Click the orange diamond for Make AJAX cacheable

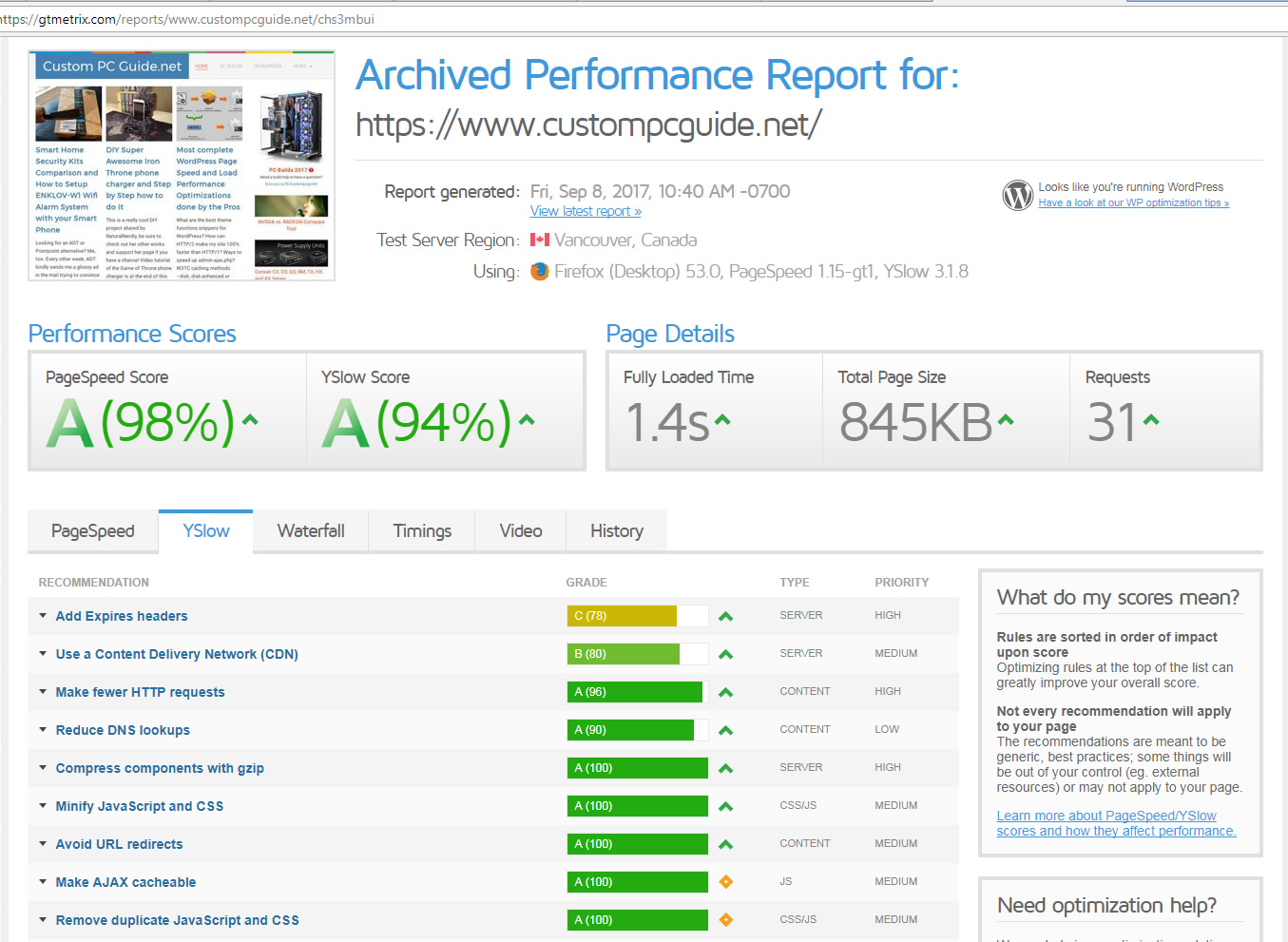point(726,882)
